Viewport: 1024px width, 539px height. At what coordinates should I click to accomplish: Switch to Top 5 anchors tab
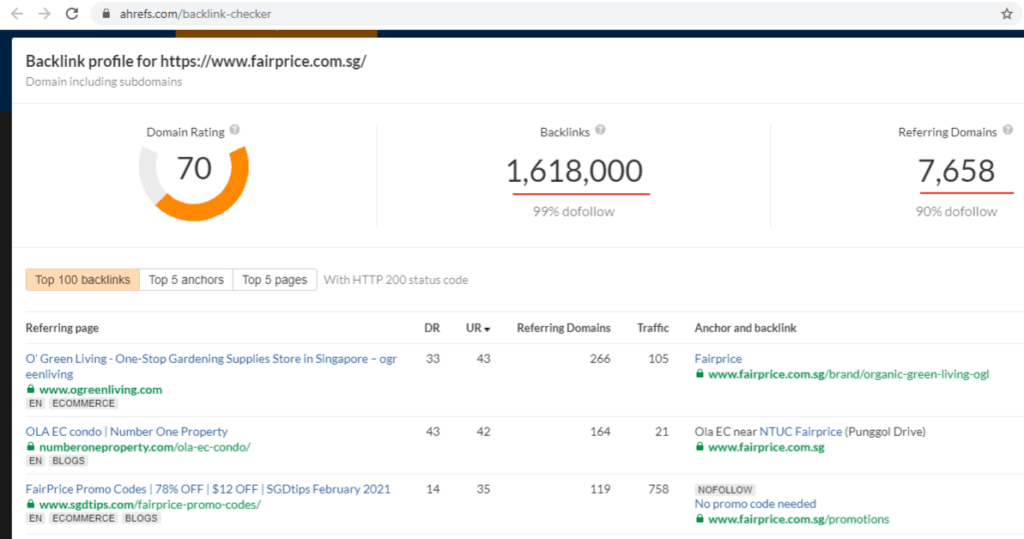pyautogui.click(x=186, y=280)
